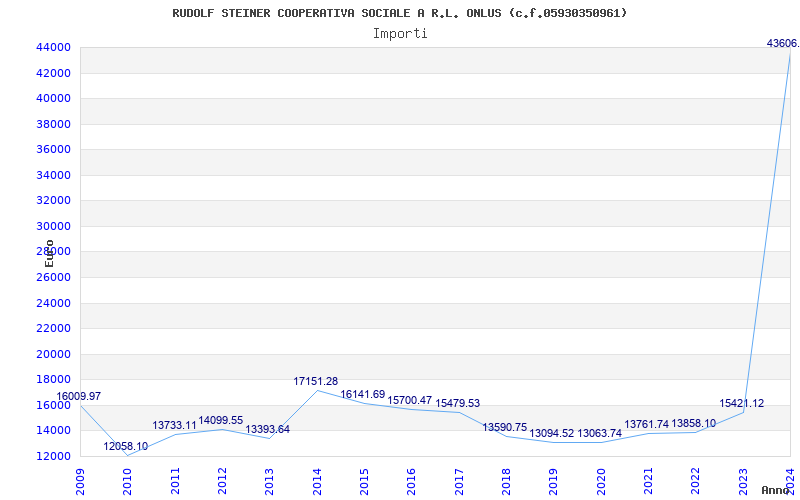Click the y-axis value 42000
The width and height of the screenshot is (800, 500).
pos(53,73)
